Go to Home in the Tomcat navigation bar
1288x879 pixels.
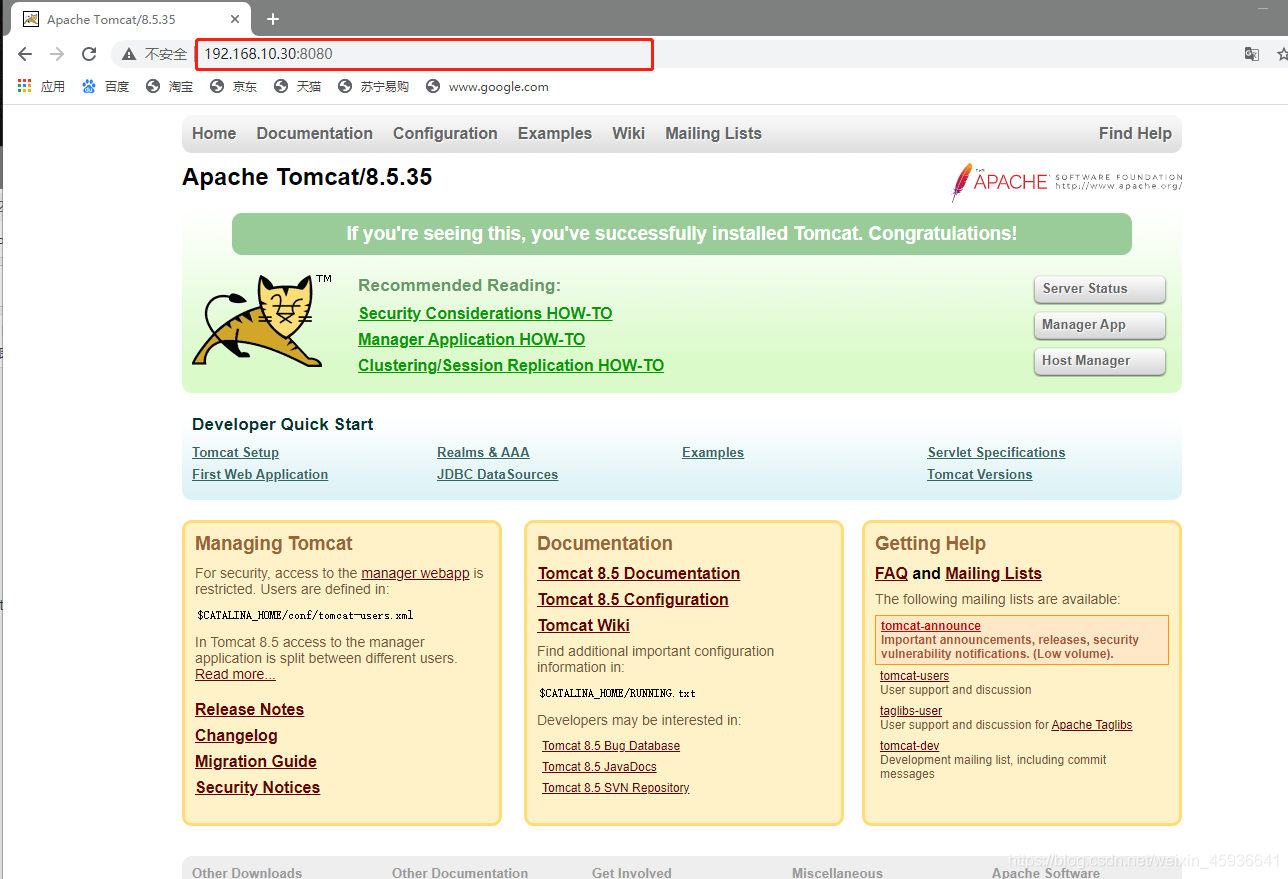click(x=214, y=133)
